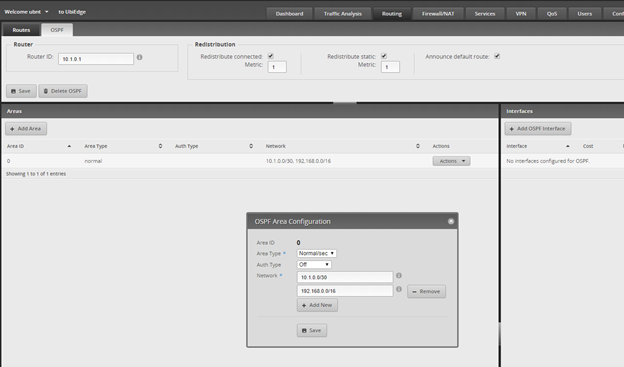Image resolution: width=624 pixels, height=367 pixels.
Task: Open the Users tab
Action: pos(585,14)
